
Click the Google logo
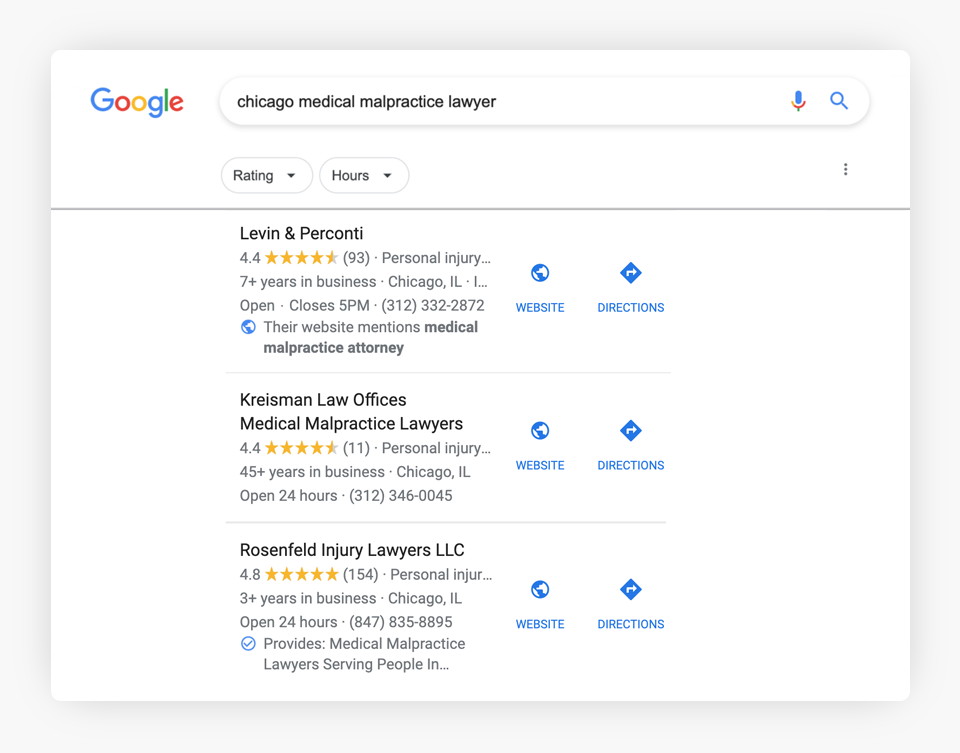(137, 102)
